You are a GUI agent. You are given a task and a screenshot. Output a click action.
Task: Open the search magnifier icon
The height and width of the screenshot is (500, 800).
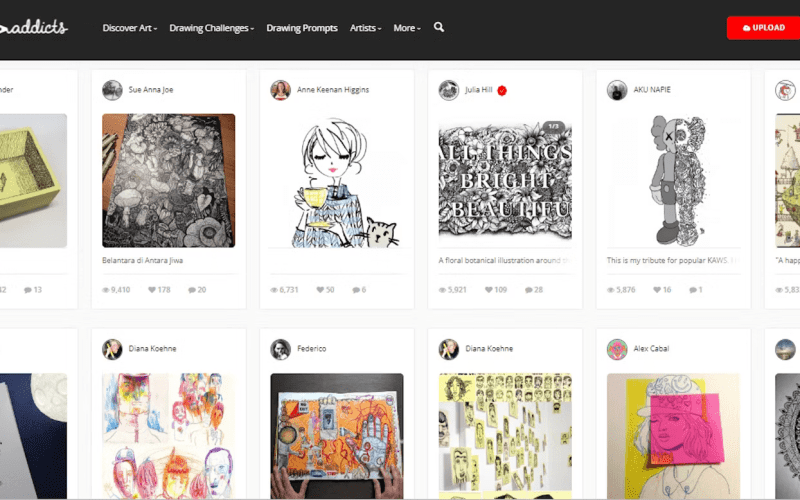click(x=439, y=27)
